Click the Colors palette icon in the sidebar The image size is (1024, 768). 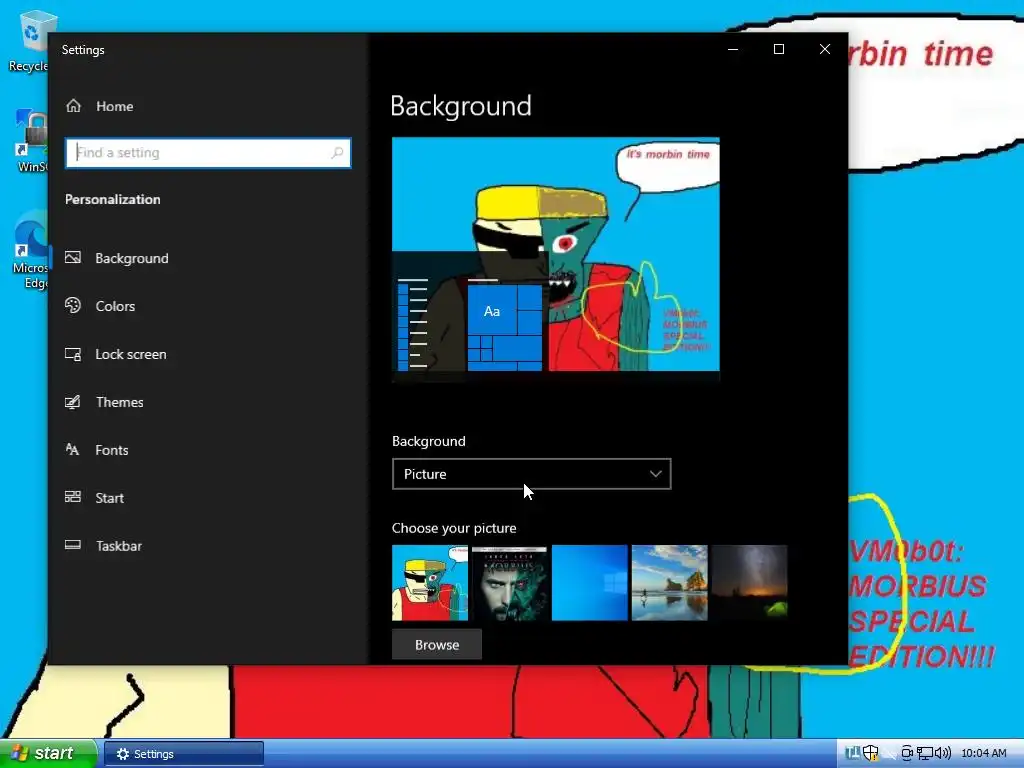(72, 306)
